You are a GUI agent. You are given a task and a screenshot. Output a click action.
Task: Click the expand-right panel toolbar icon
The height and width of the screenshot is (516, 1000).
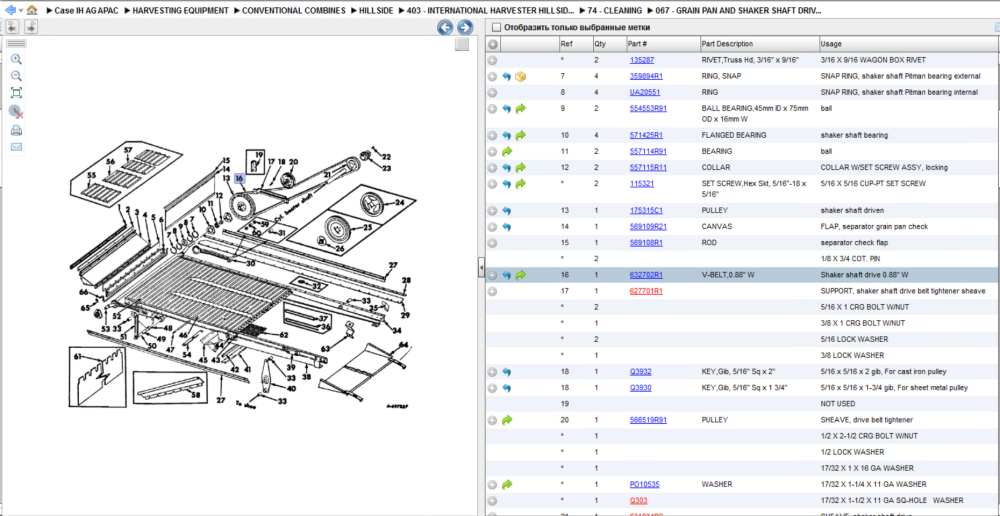(31, 27)
